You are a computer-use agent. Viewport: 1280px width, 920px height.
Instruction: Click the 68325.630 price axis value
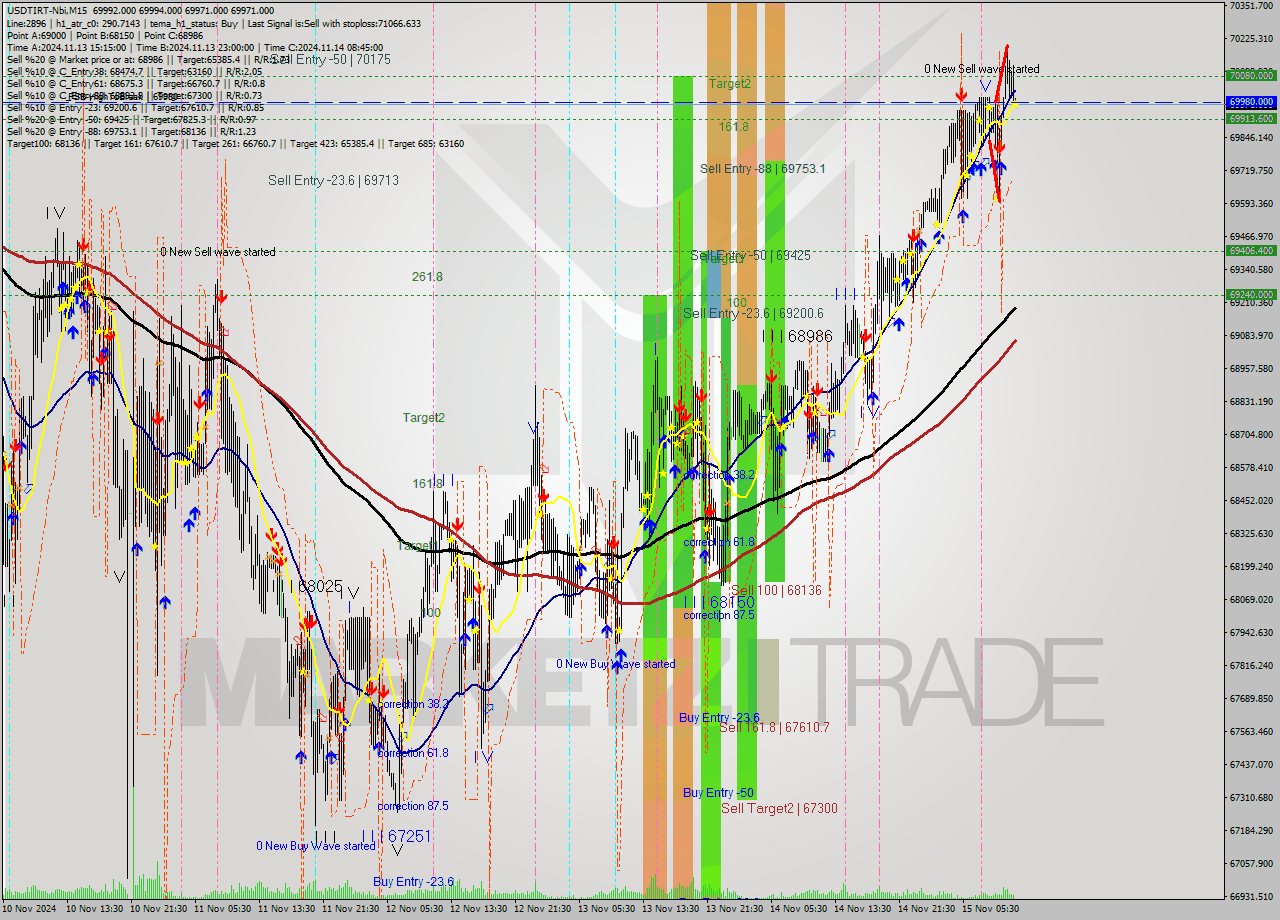click(x=1251, y=533)
